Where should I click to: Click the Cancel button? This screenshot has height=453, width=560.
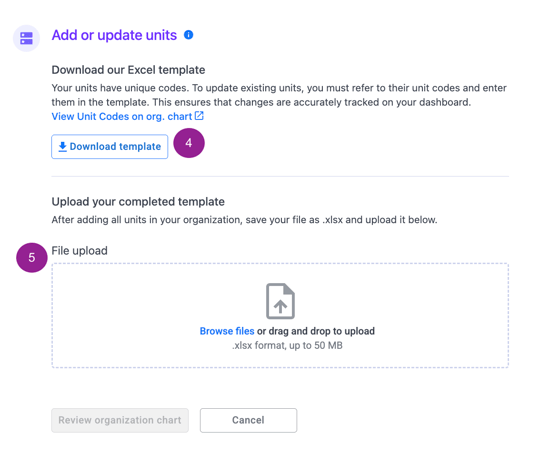pos(248,420)
